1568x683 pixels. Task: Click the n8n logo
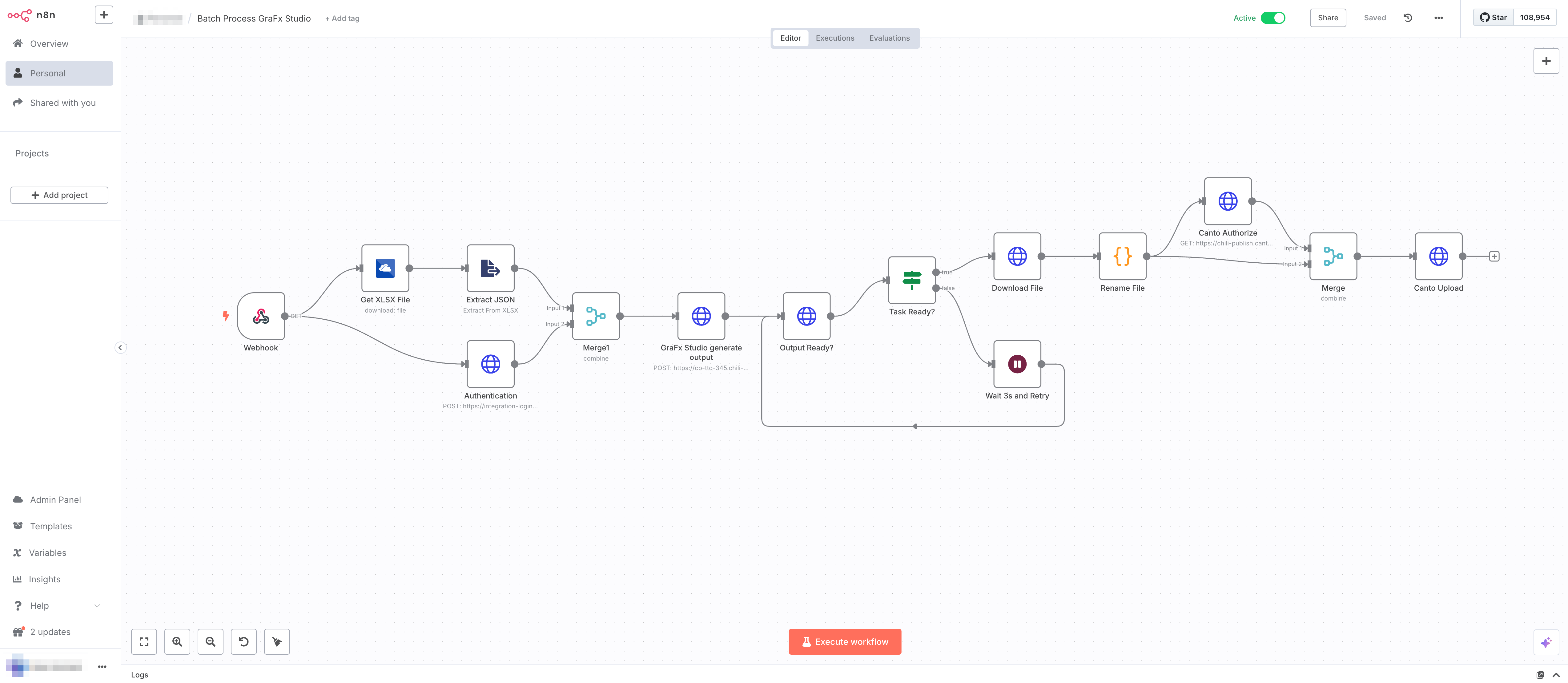point(32,15)
